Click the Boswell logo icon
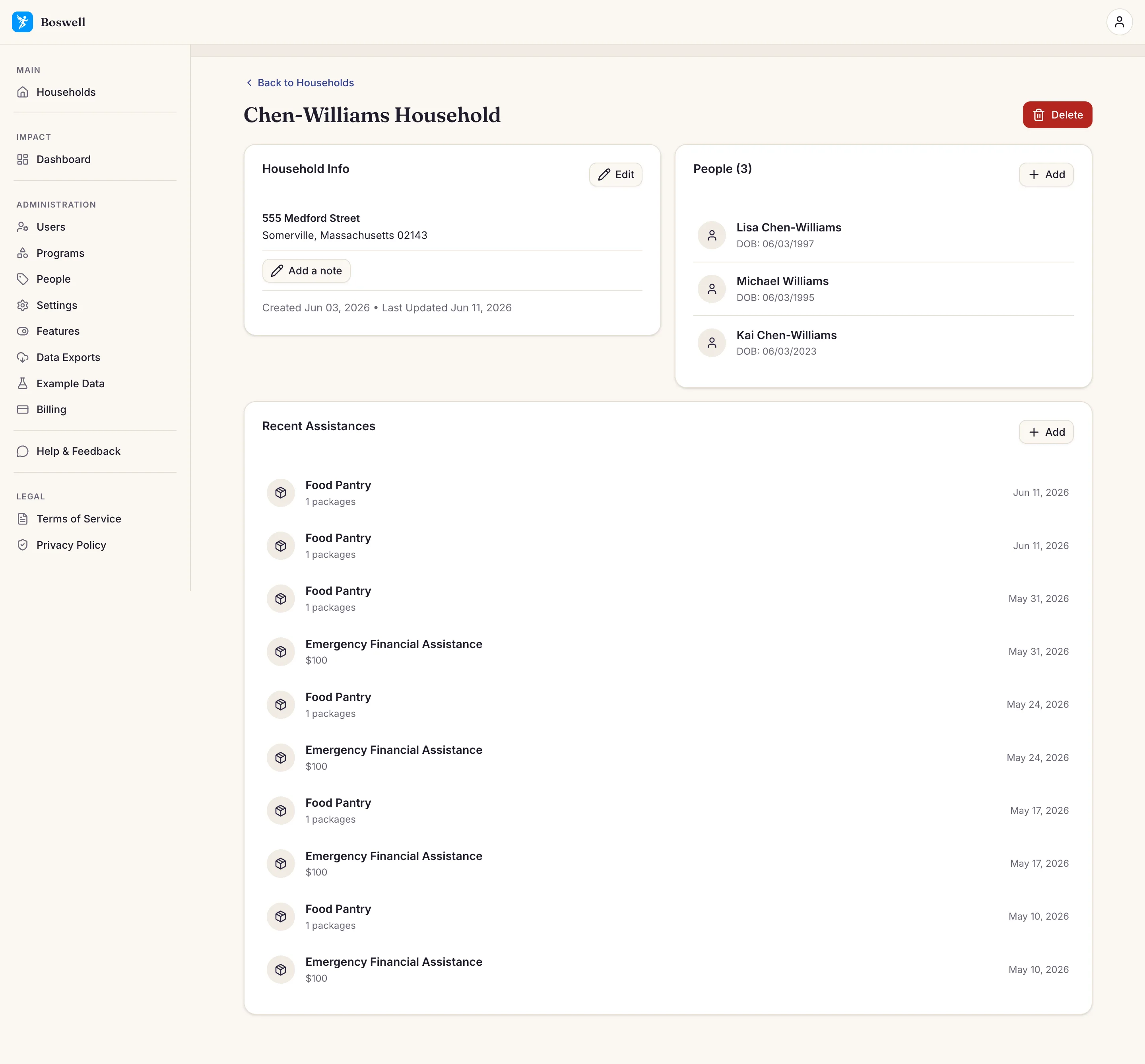The image size is (1145, 1064). pos(22,22)
